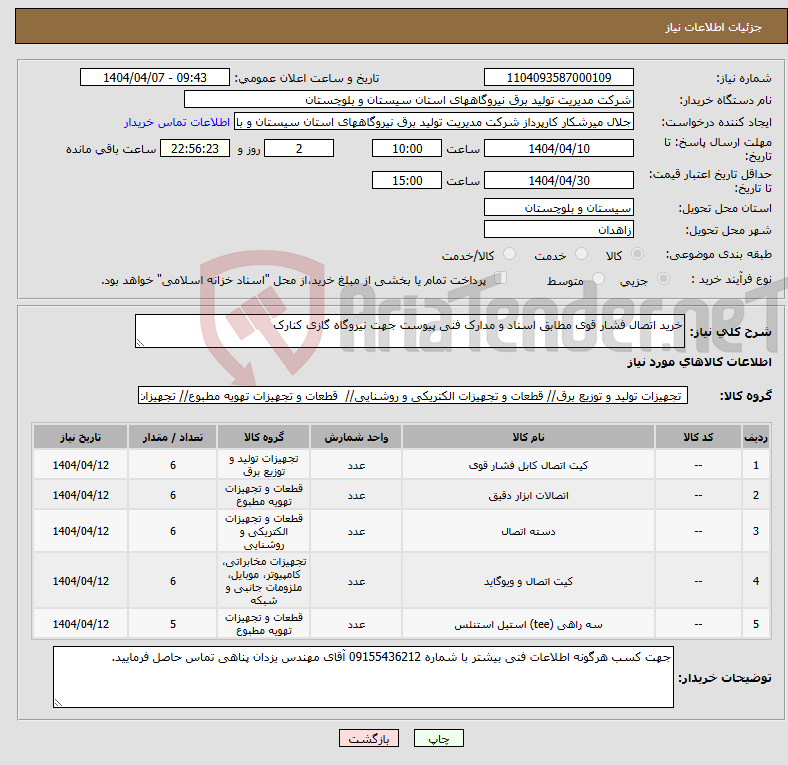Click group cell تجهیزات تولید و توزیع برق
Screen dimensions: 788x765
click(x=264, y=465)
